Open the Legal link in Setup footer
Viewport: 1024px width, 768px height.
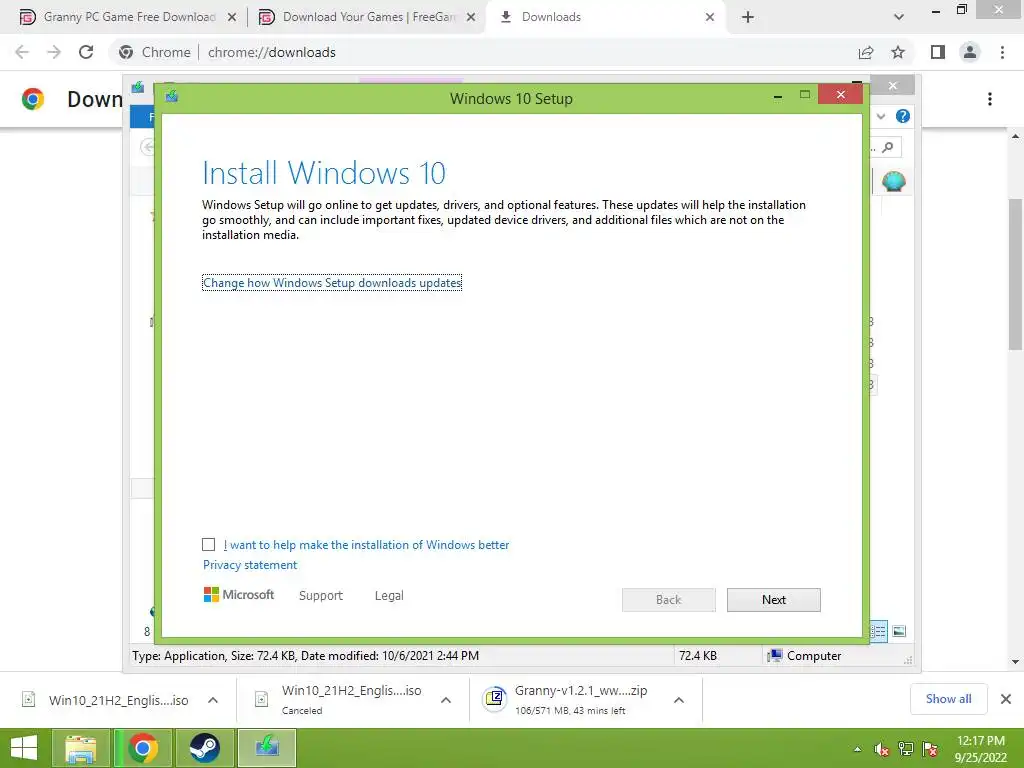pos(389,596)
